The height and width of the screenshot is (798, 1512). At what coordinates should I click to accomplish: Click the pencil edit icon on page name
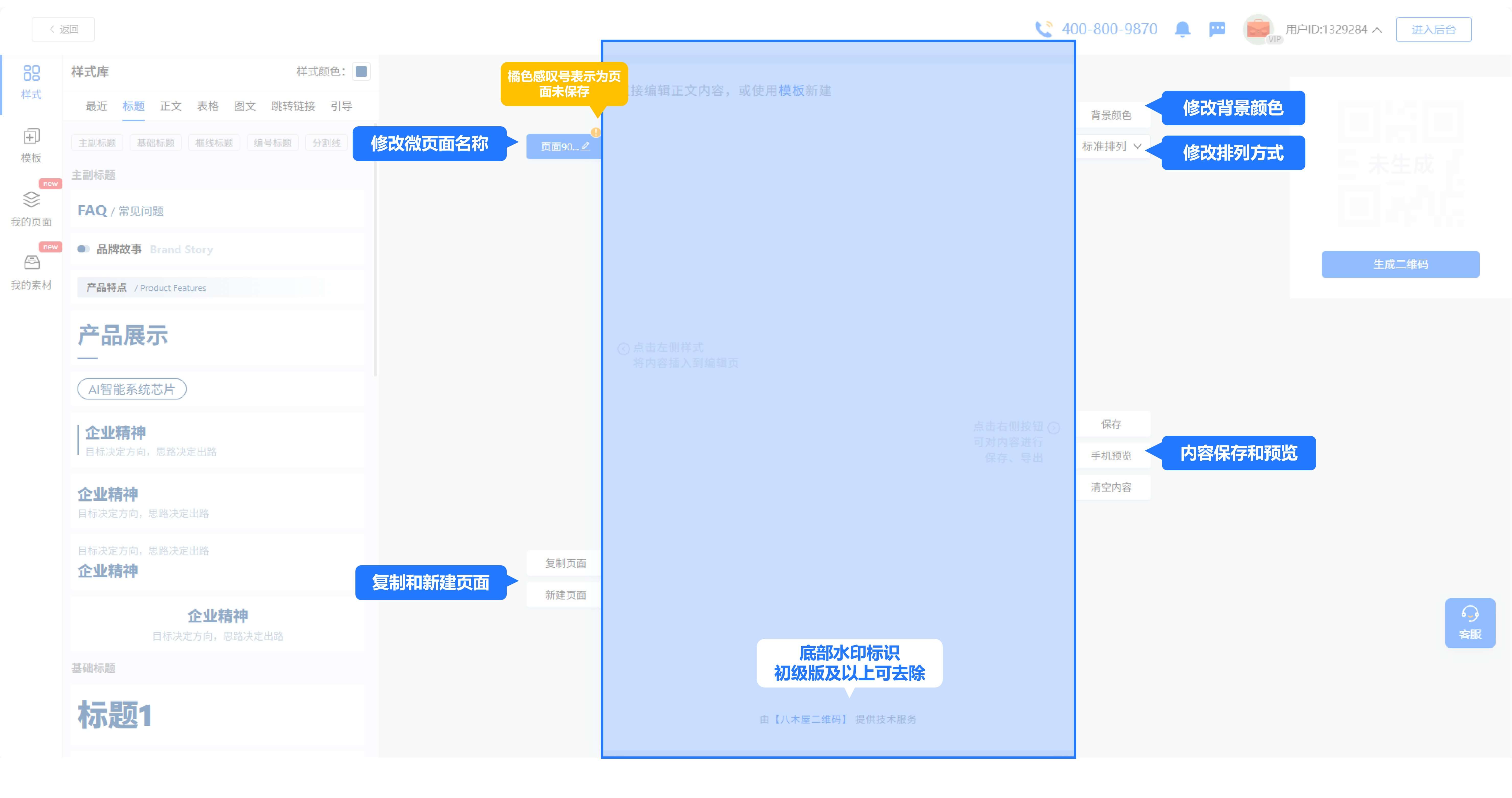[x=585, y=146]
